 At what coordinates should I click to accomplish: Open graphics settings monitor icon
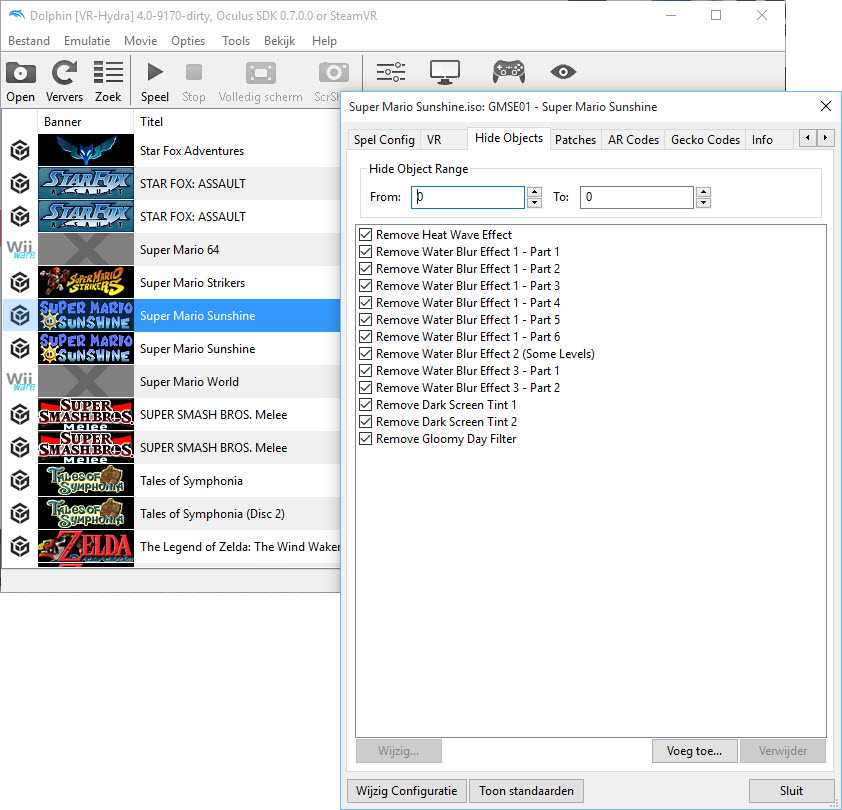pyautogui.click(x=445, y=72)
